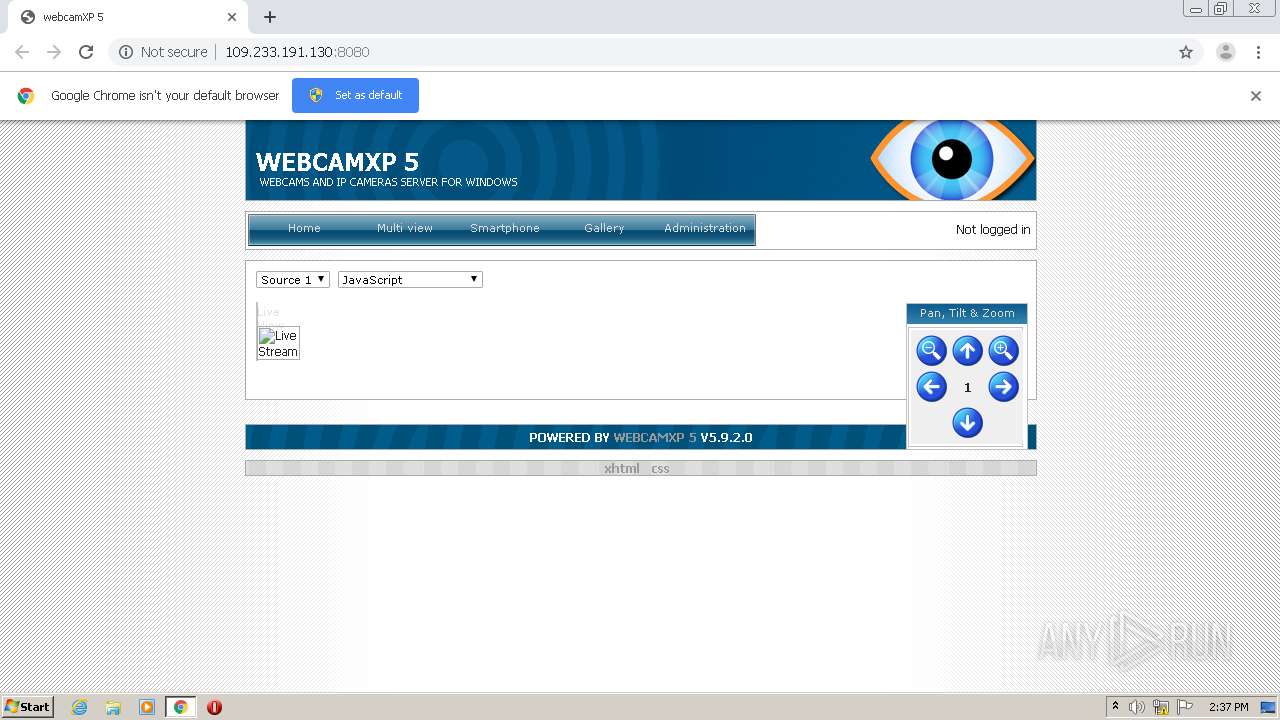This screenshot has height=720, width=1280.
Task: Tilt camera down with down arrow
Action: point(967,423)
